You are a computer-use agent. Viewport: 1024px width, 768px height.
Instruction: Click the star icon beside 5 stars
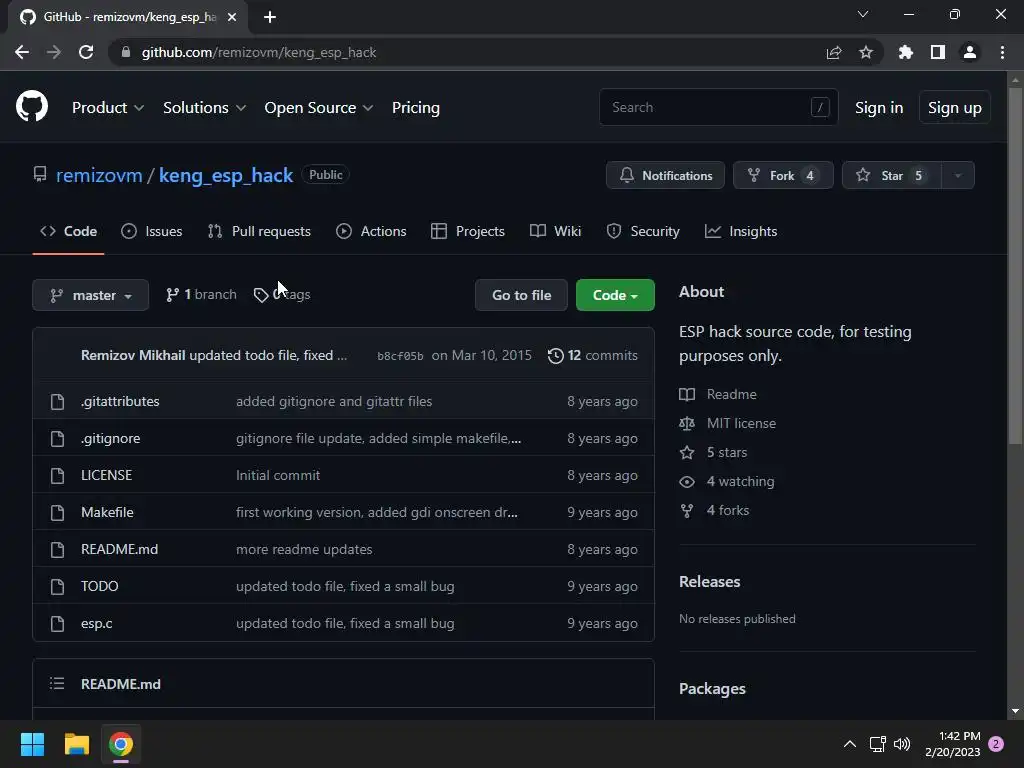click(687, 453)
